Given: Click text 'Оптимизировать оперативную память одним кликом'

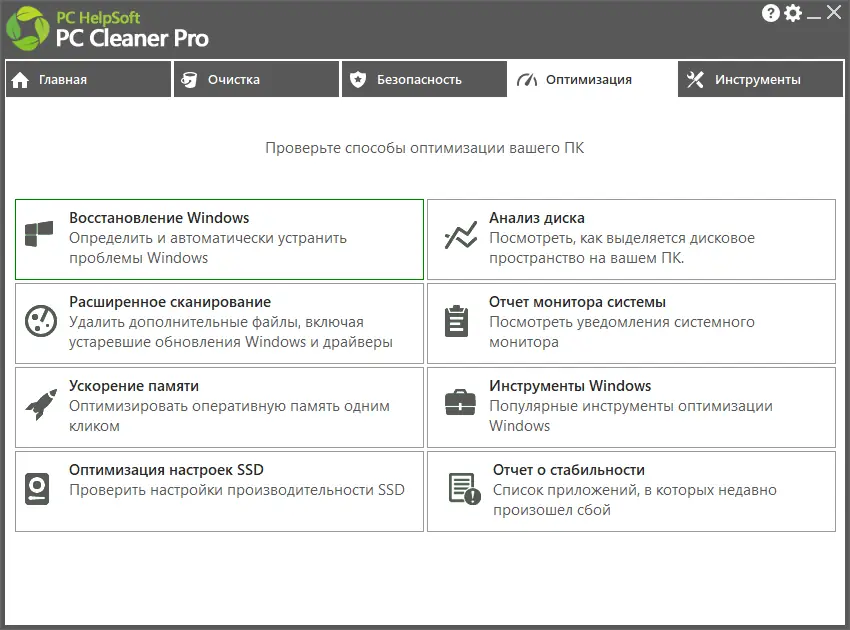Looking at the screenshot, I should tap(229, 416).
